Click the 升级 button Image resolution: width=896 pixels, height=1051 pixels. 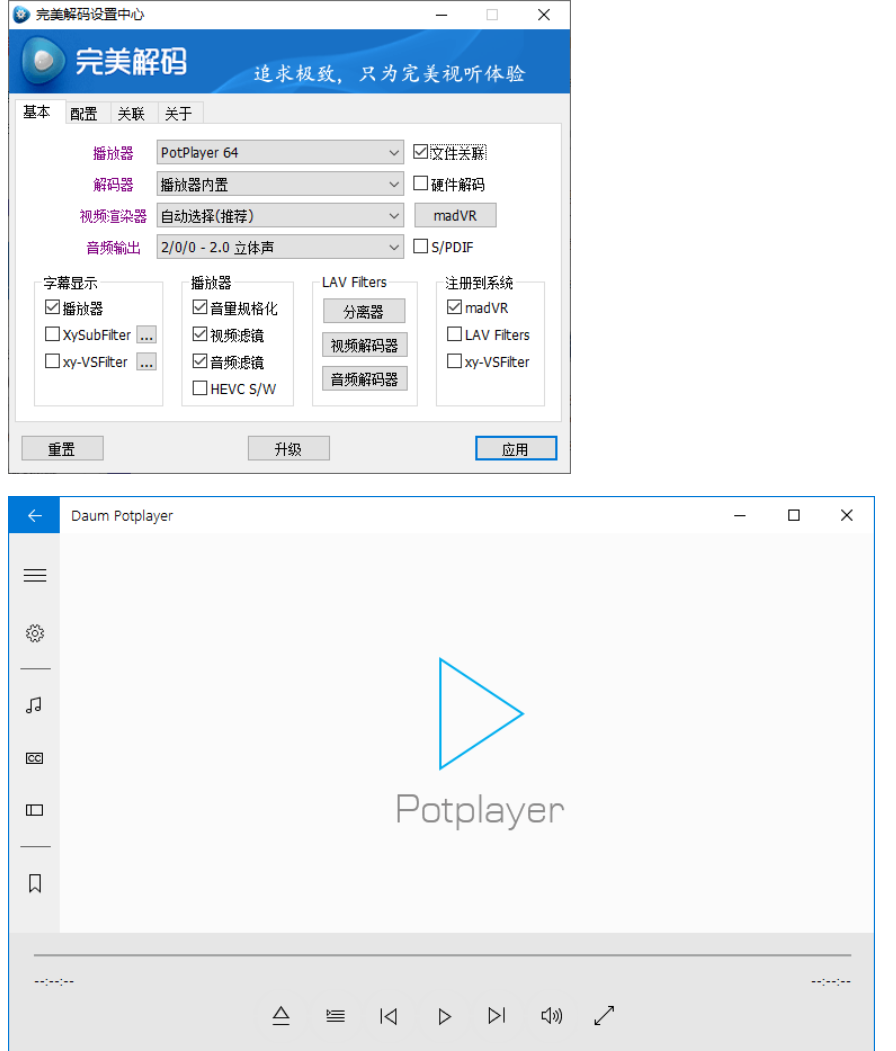(289, 448)
